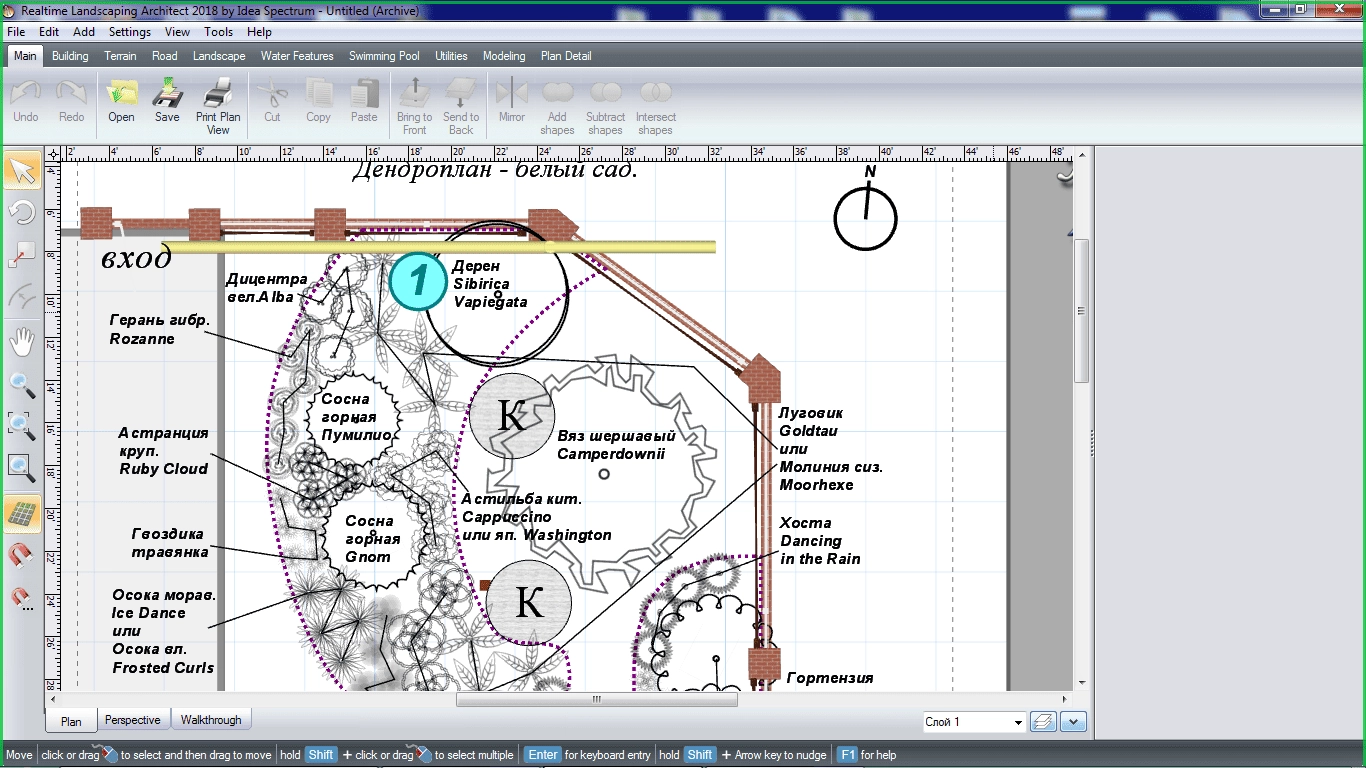The image size is (1366, 768).
Task: Select the вход text label
Action: 136,259
